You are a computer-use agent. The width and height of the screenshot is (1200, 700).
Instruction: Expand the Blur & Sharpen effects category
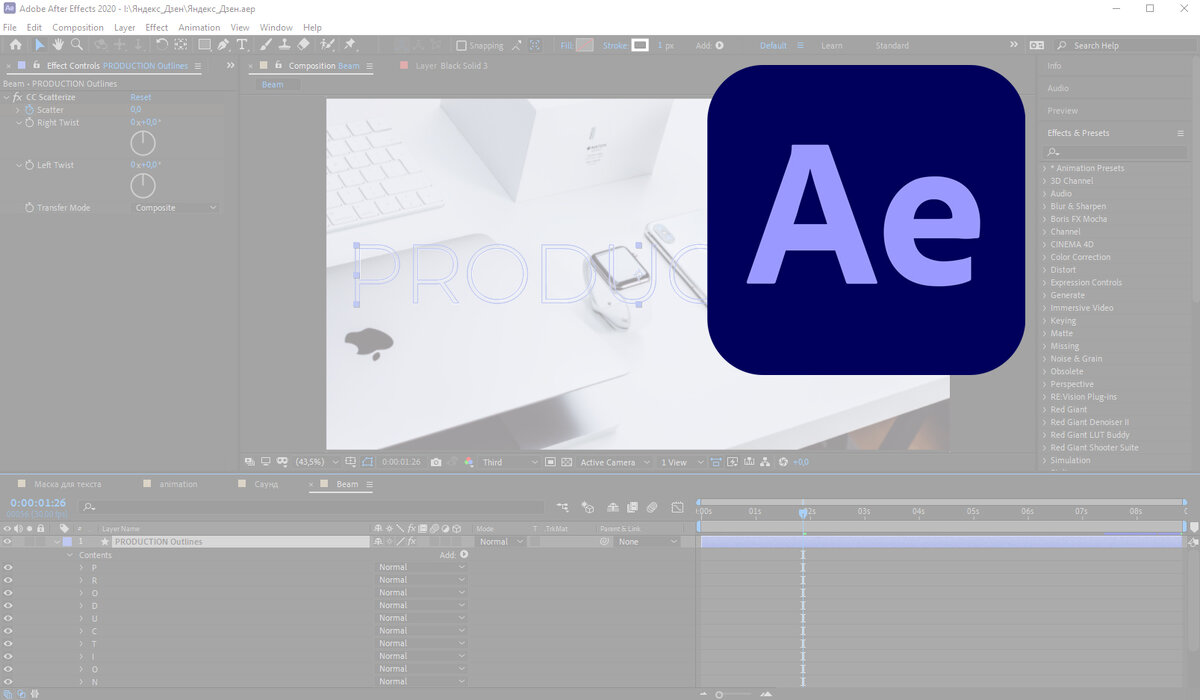[1046, 206]
